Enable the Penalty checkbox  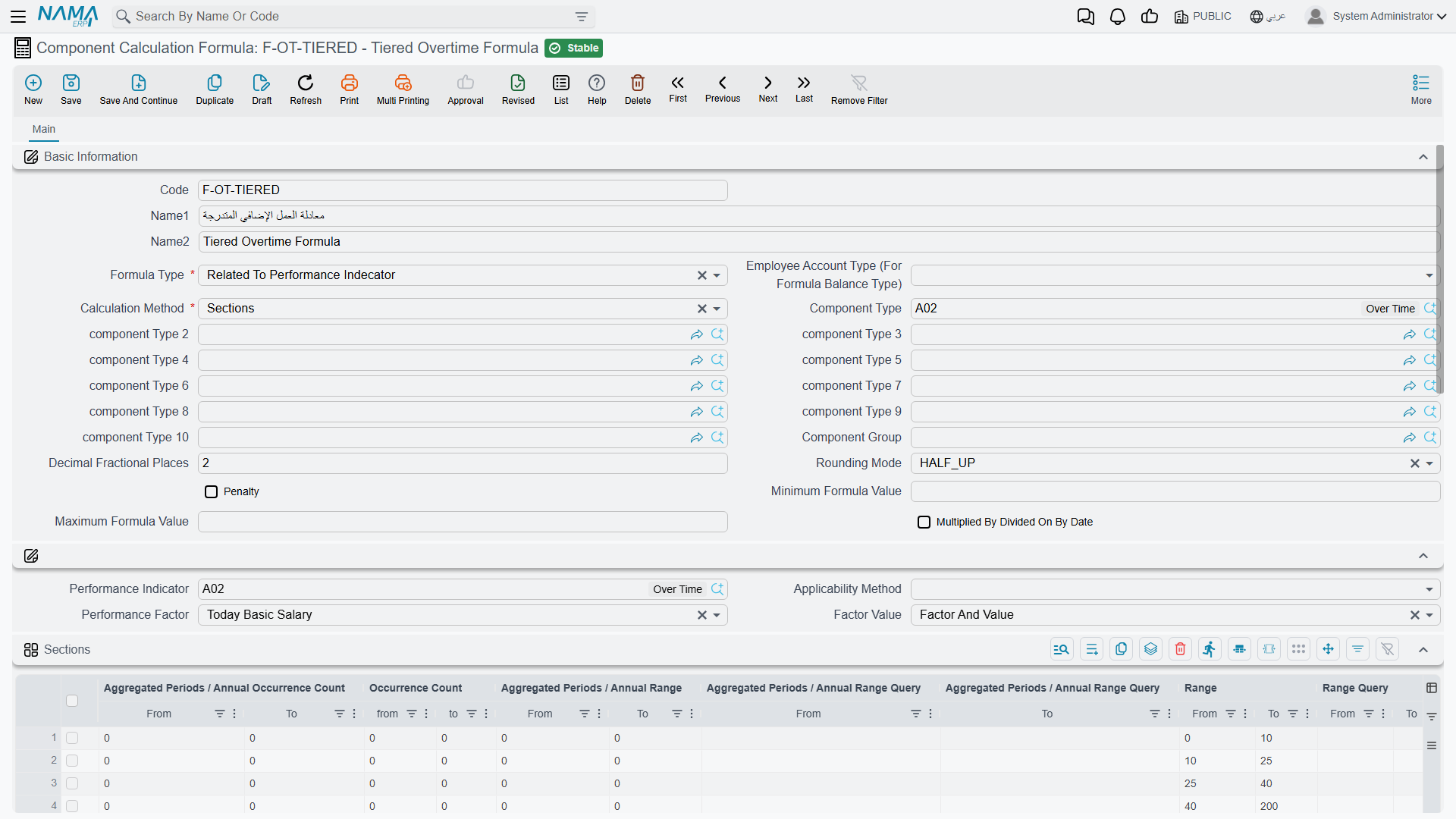tap(212, 492)
